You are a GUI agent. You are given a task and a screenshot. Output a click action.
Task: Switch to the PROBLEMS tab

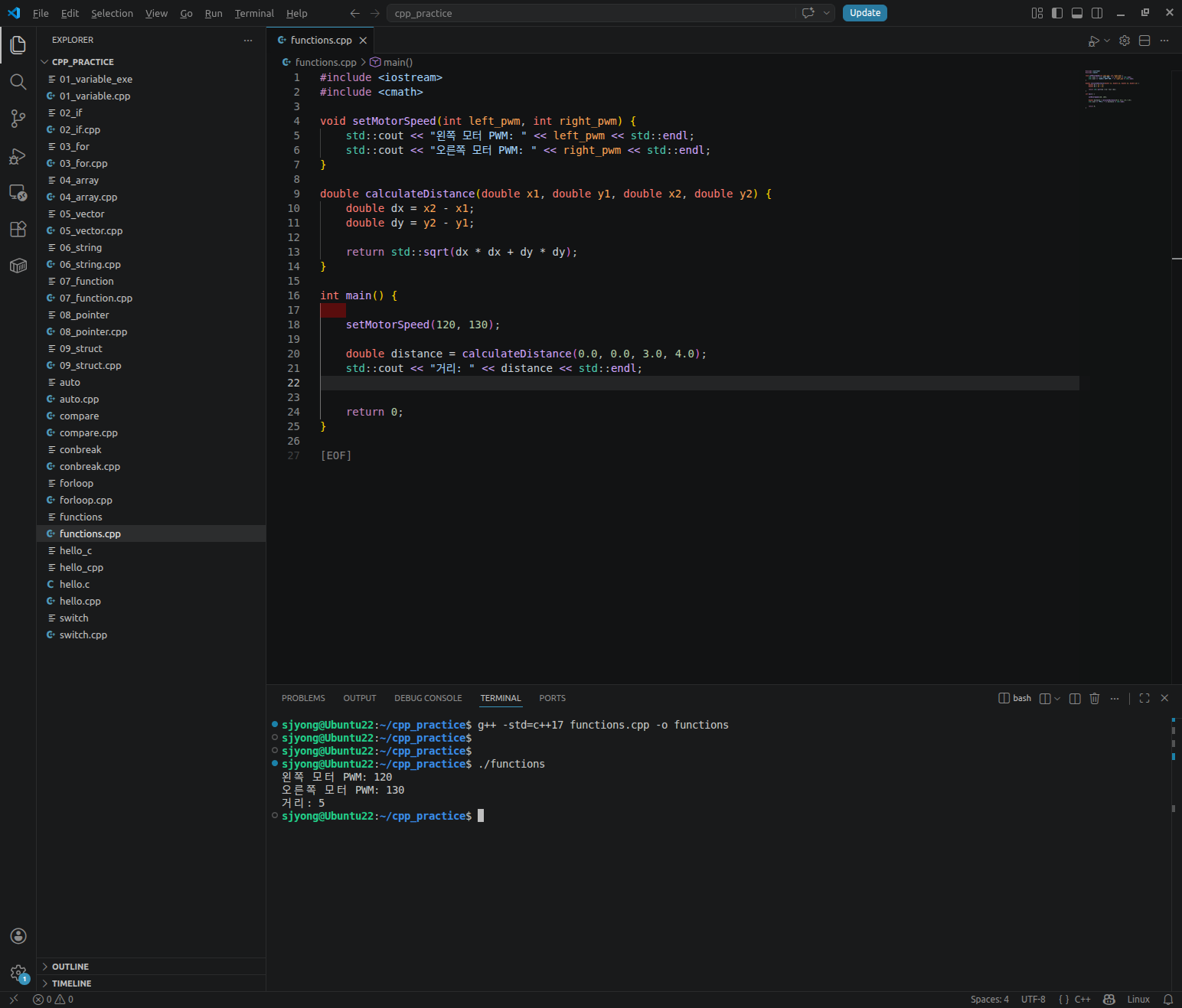303,698
